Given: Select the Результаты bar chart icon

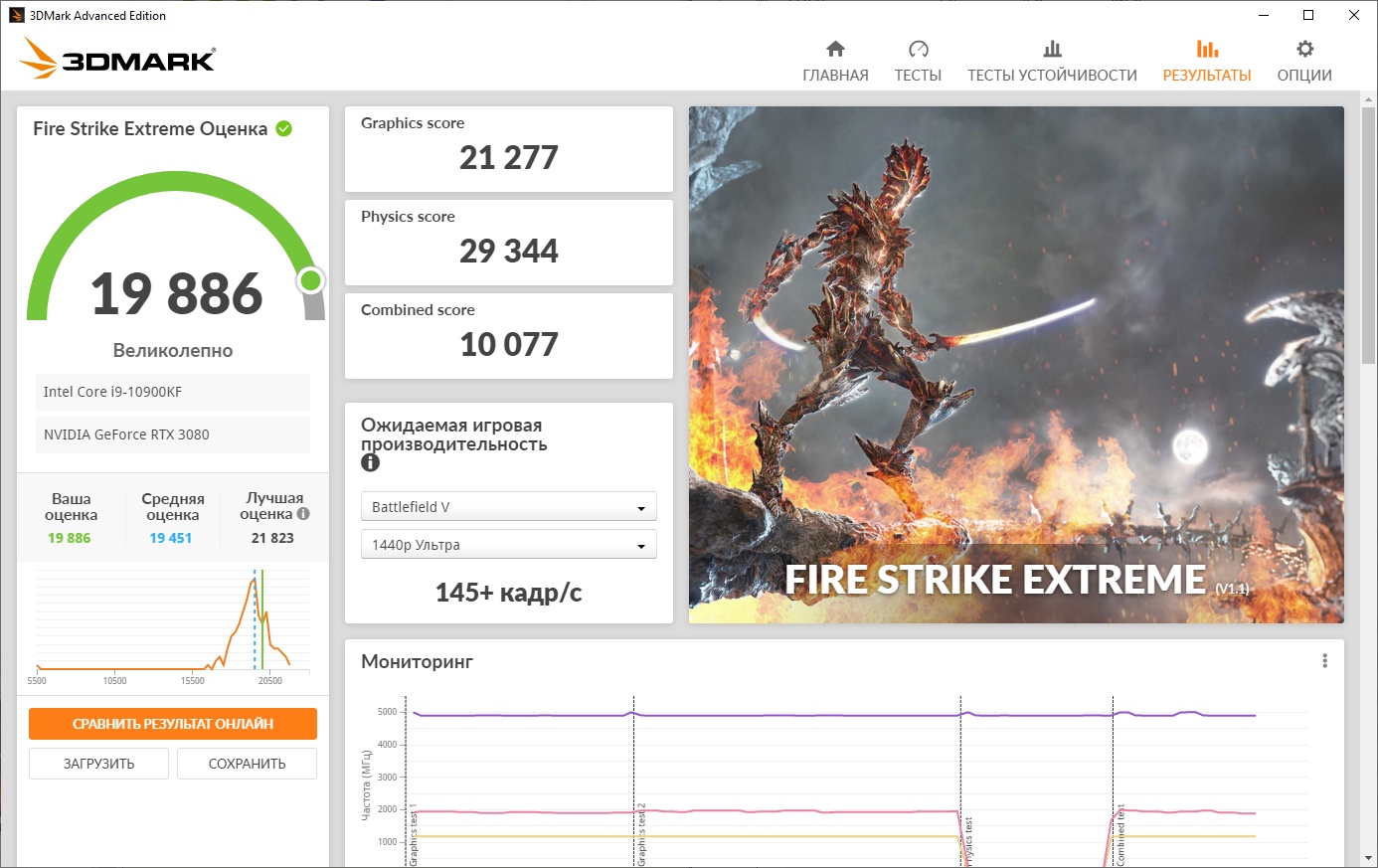Looking at the screenshot, I should (1207, 49).
